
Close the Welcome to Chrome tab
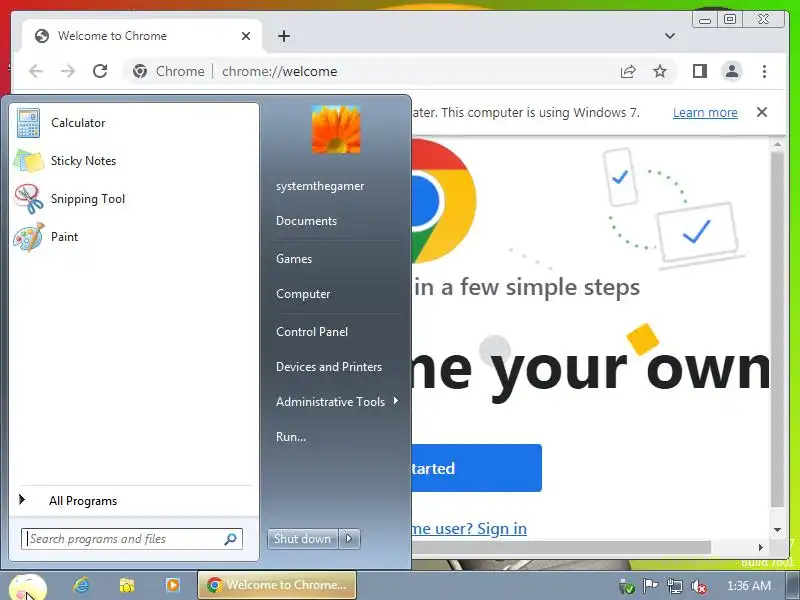246,36
